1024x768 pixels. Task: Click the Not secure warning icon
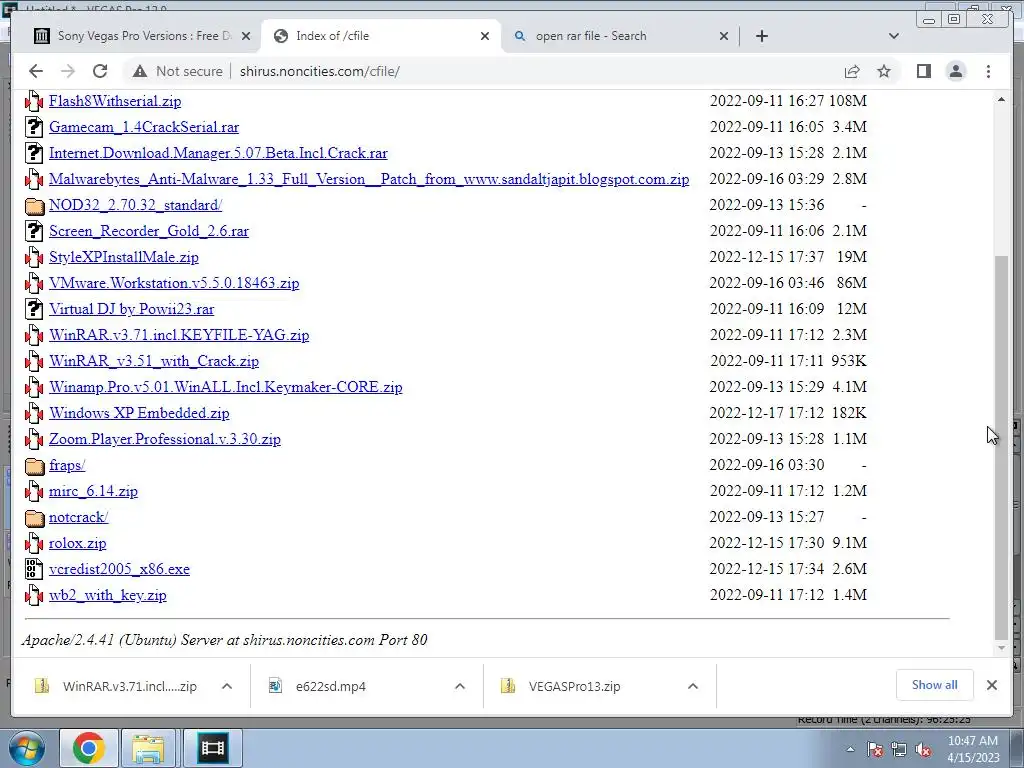(140, 71)
